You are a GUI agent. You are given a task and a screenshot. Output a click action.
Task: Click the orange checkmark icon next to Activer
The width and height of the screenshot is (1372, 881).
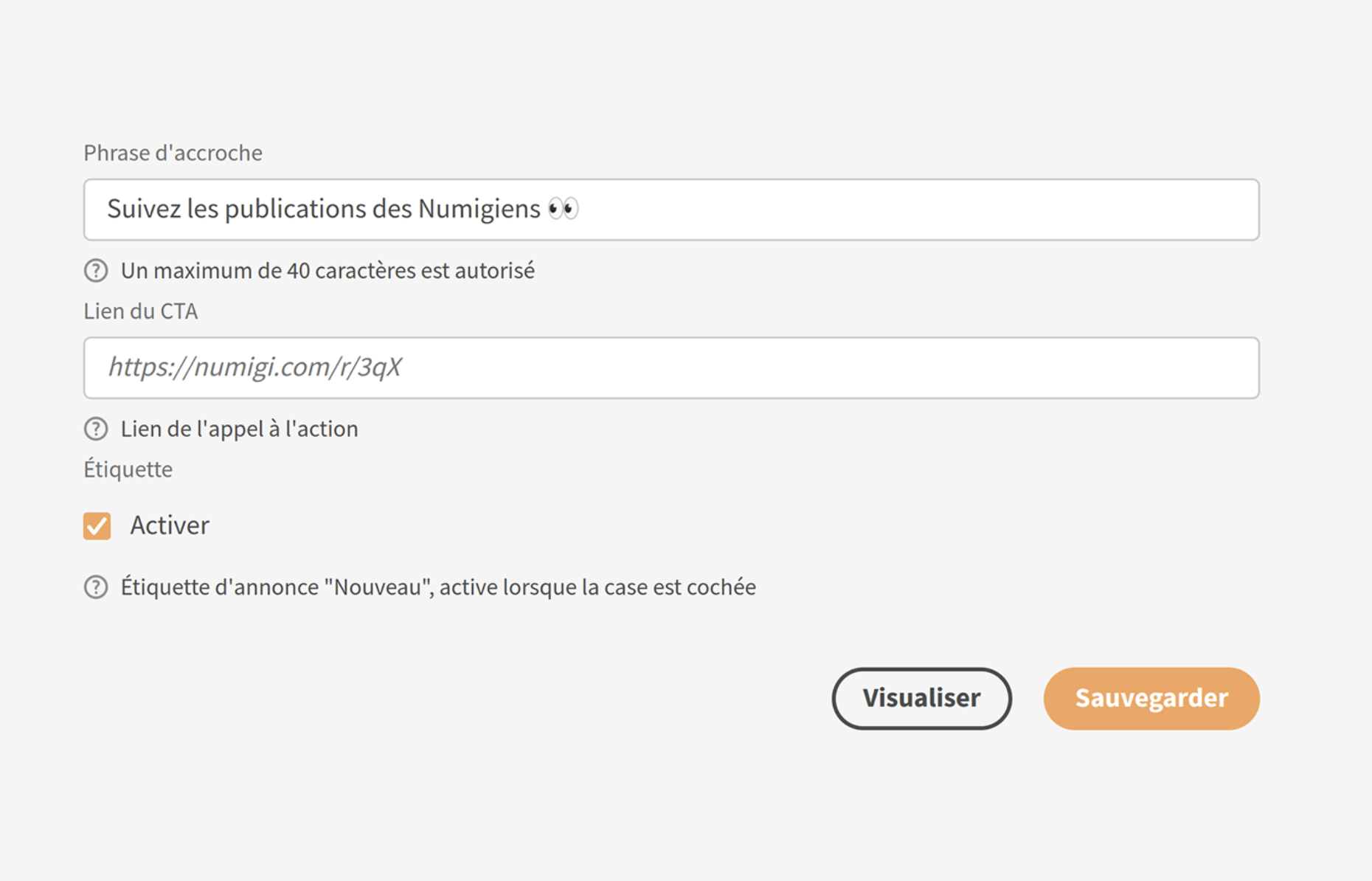[97, 525]
